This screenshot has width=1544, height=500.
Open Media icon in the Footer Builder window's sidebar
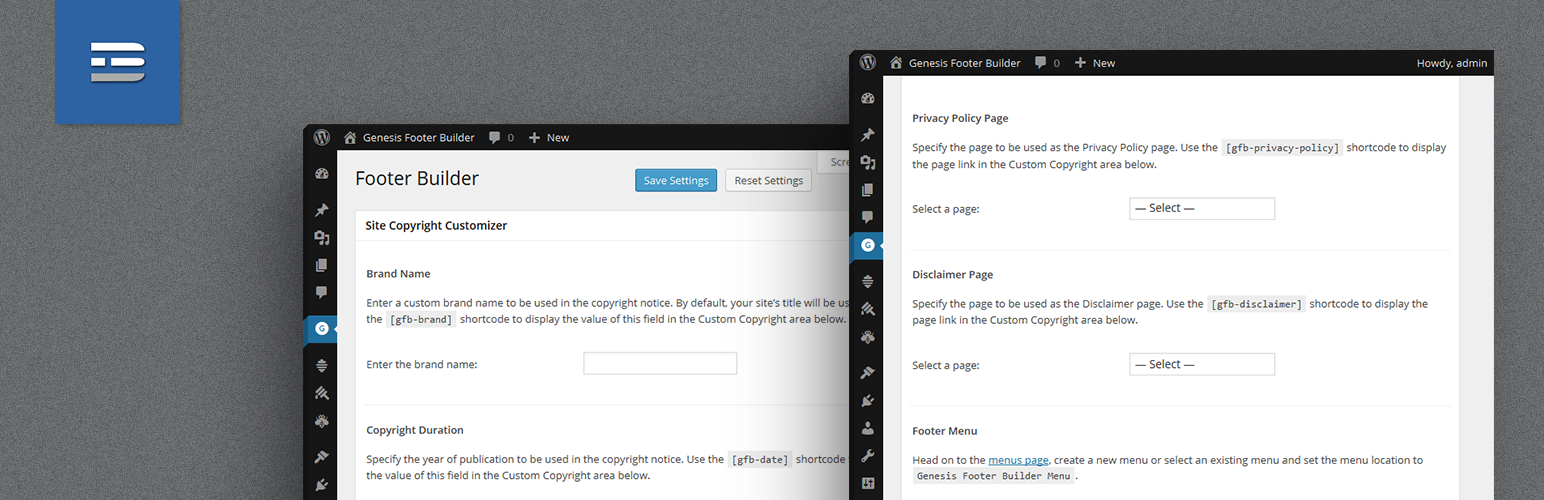pos(321,237)
